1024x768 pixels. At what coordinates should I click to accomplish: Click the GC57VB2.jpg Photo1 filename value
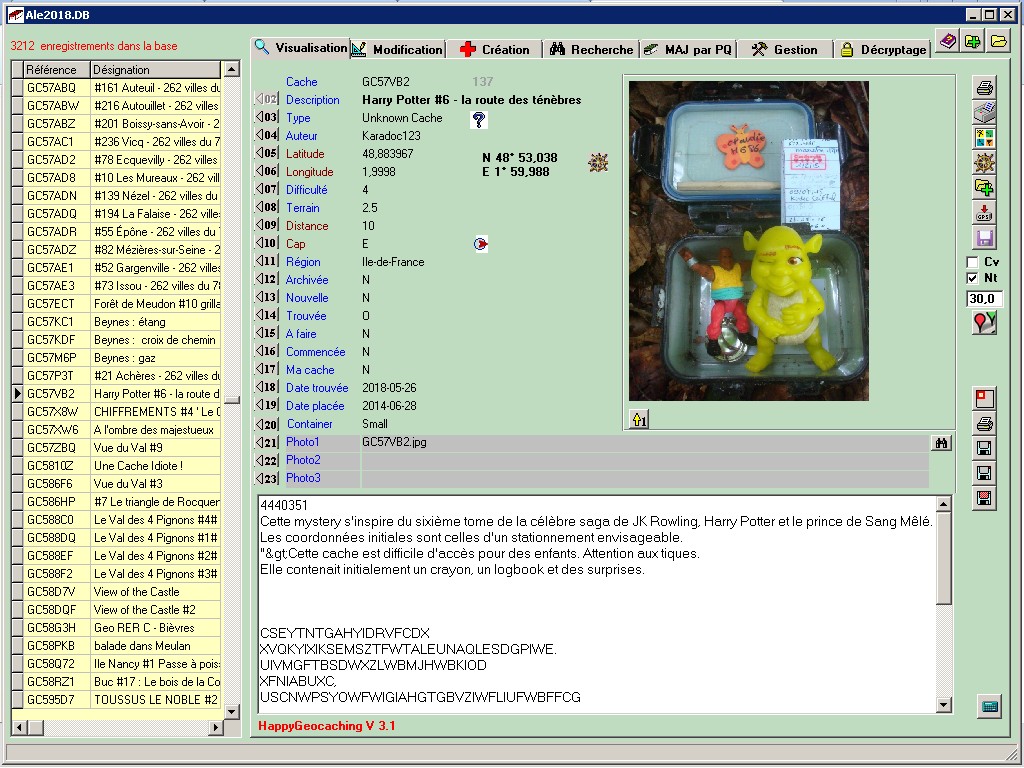[394, 442]
